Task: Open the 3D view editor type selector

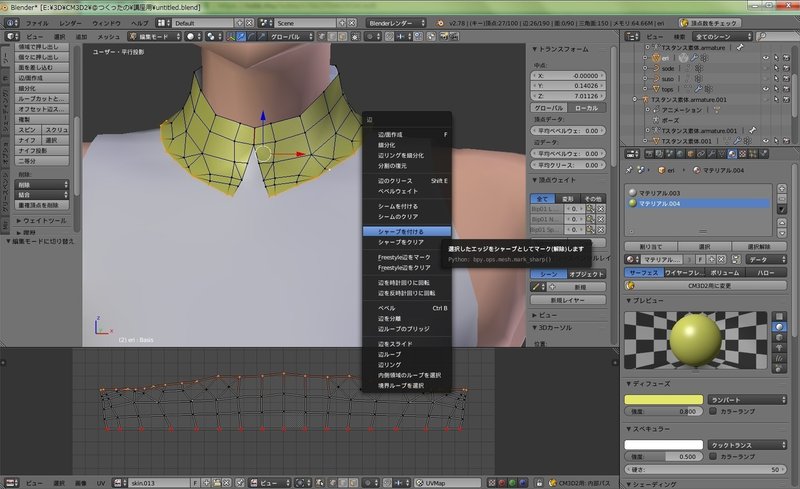Action: tap(12, 37)
